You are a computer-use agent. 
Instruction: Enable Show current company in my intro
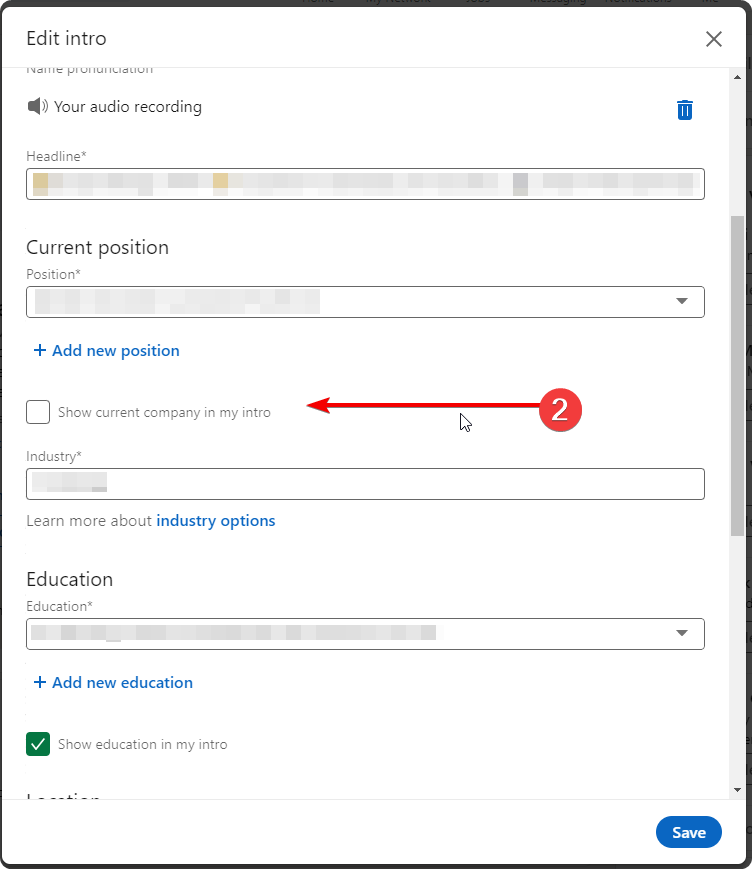[38, 412]
